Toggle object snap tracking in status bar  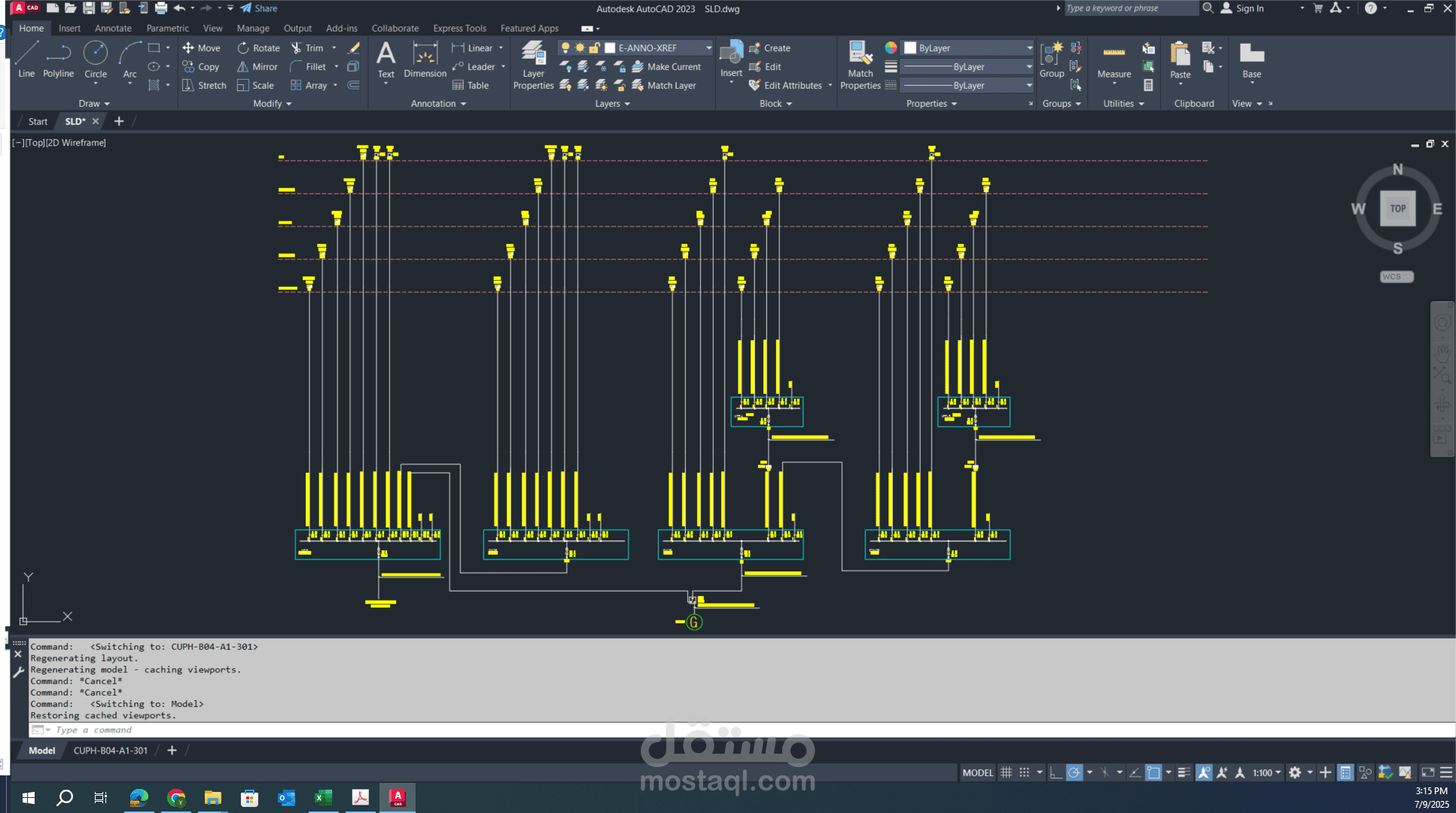click(1135, 772)
